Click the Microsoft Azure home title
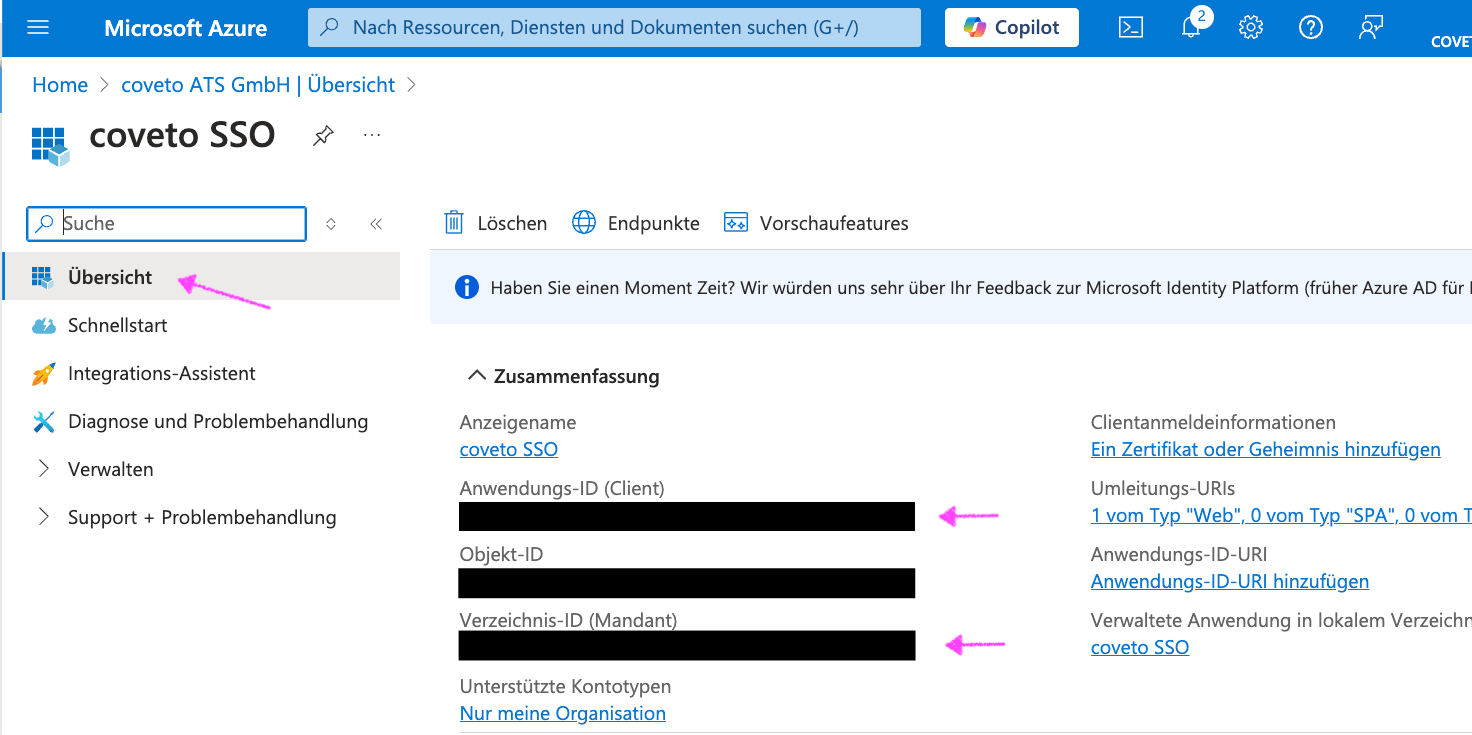The width and height of the screenshot is (1472, 735). (185, 28)
